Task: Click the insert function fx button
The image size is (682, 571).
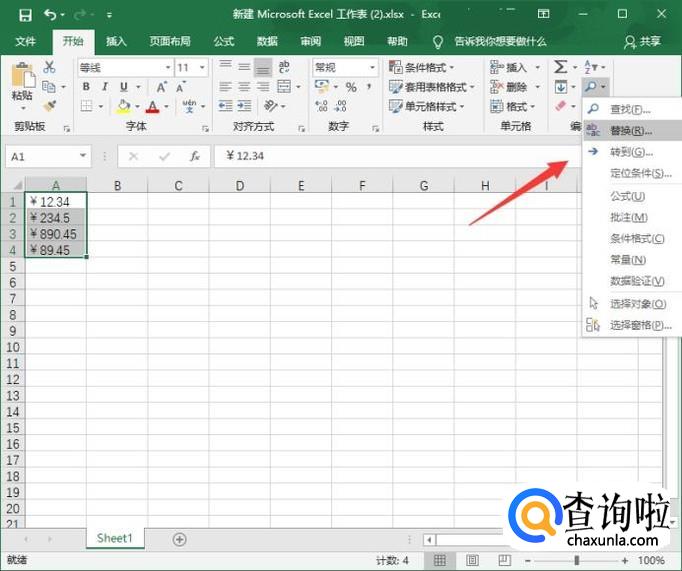Action: pyautogui.click(x=194, y=156)
